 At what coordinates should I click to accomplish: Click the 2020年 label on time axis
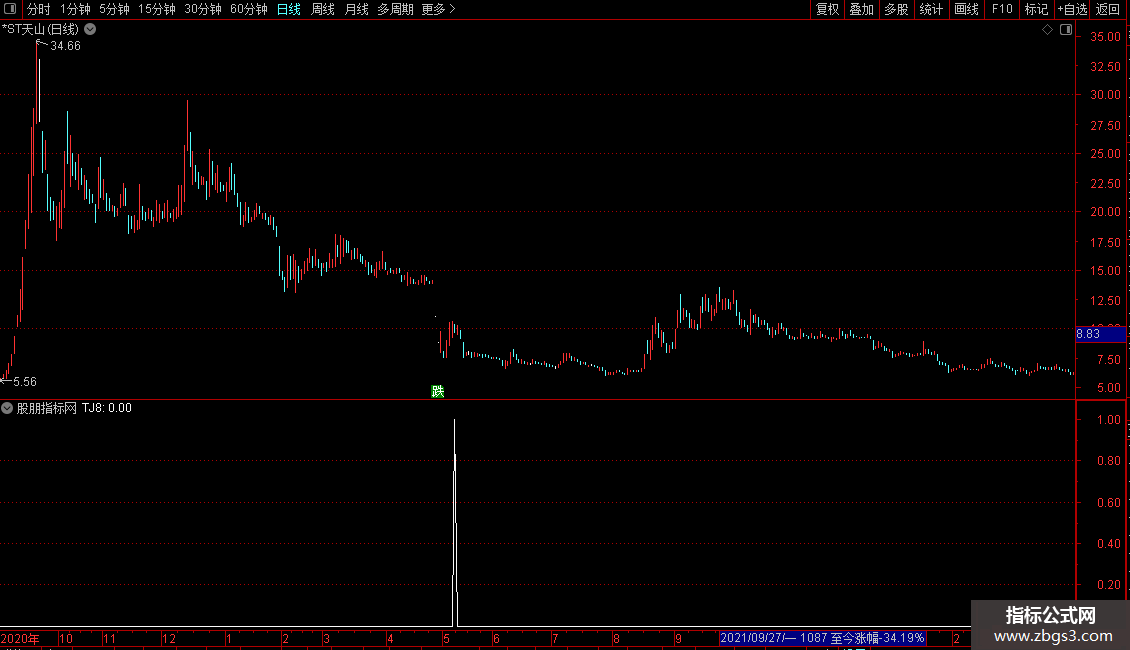[20, 638]
